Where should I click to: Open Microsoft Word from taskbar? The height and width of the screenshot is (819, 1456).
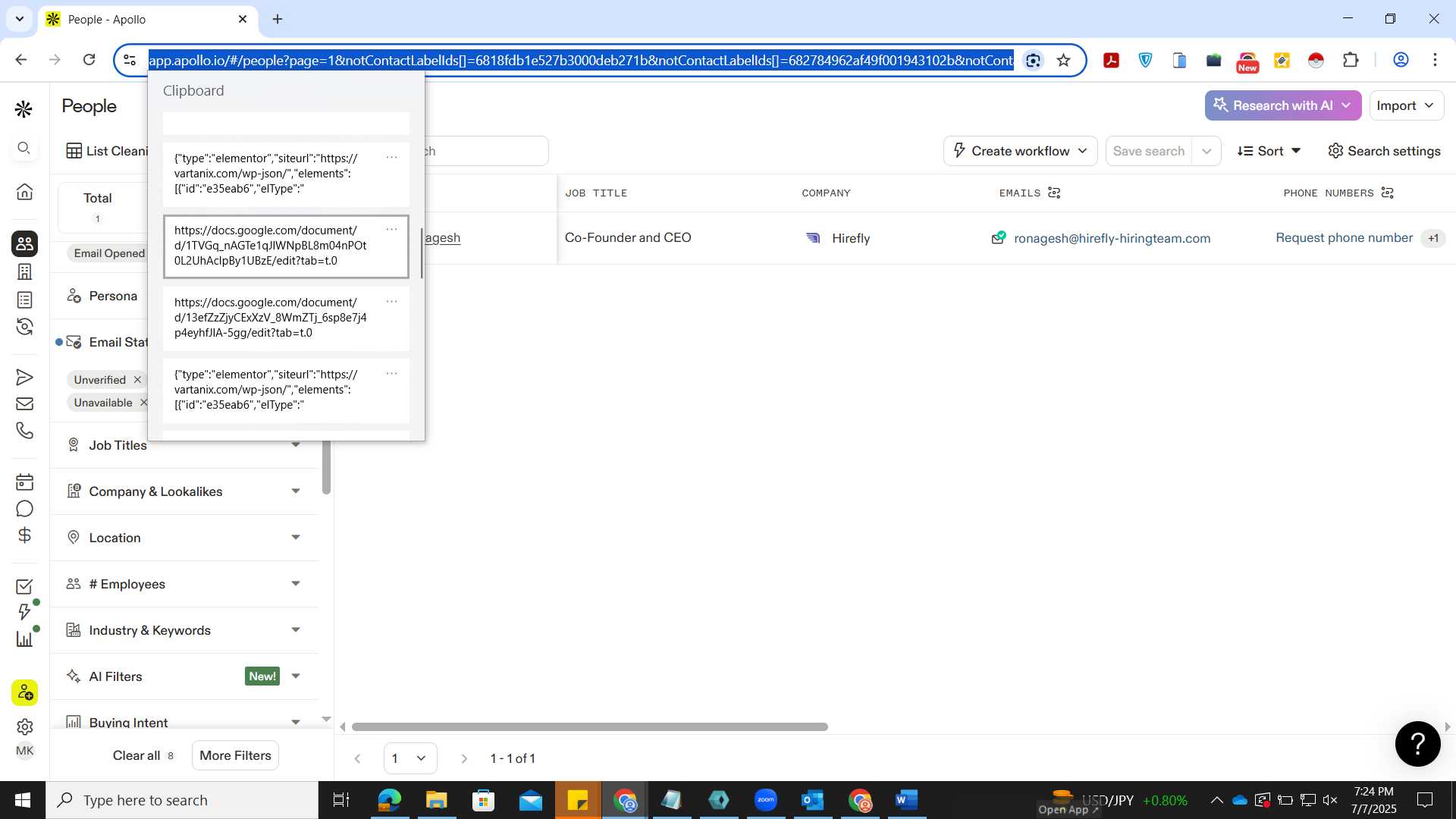tap(906, 800)
